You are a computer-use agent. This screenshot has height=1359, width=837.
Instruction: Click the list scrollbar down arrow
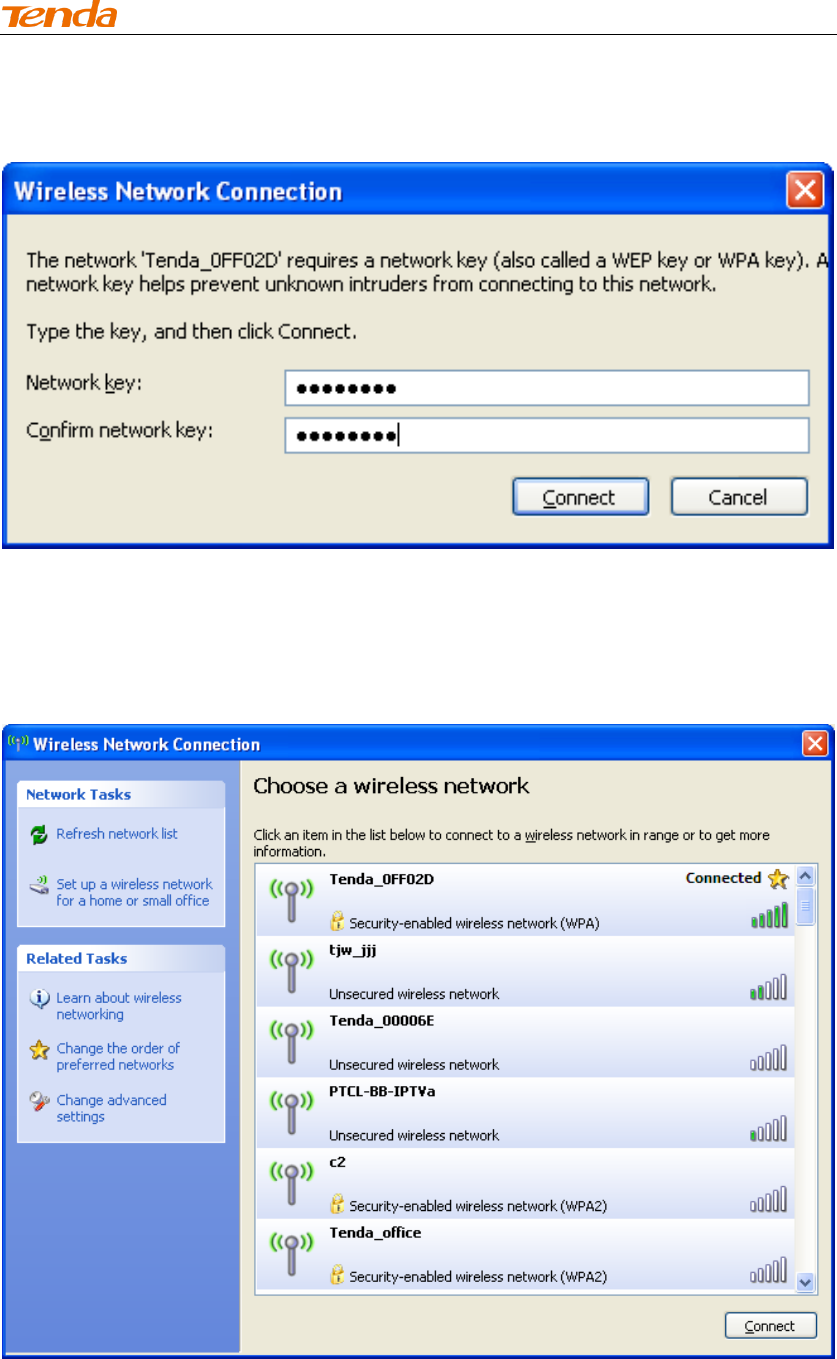point(806,1281)
